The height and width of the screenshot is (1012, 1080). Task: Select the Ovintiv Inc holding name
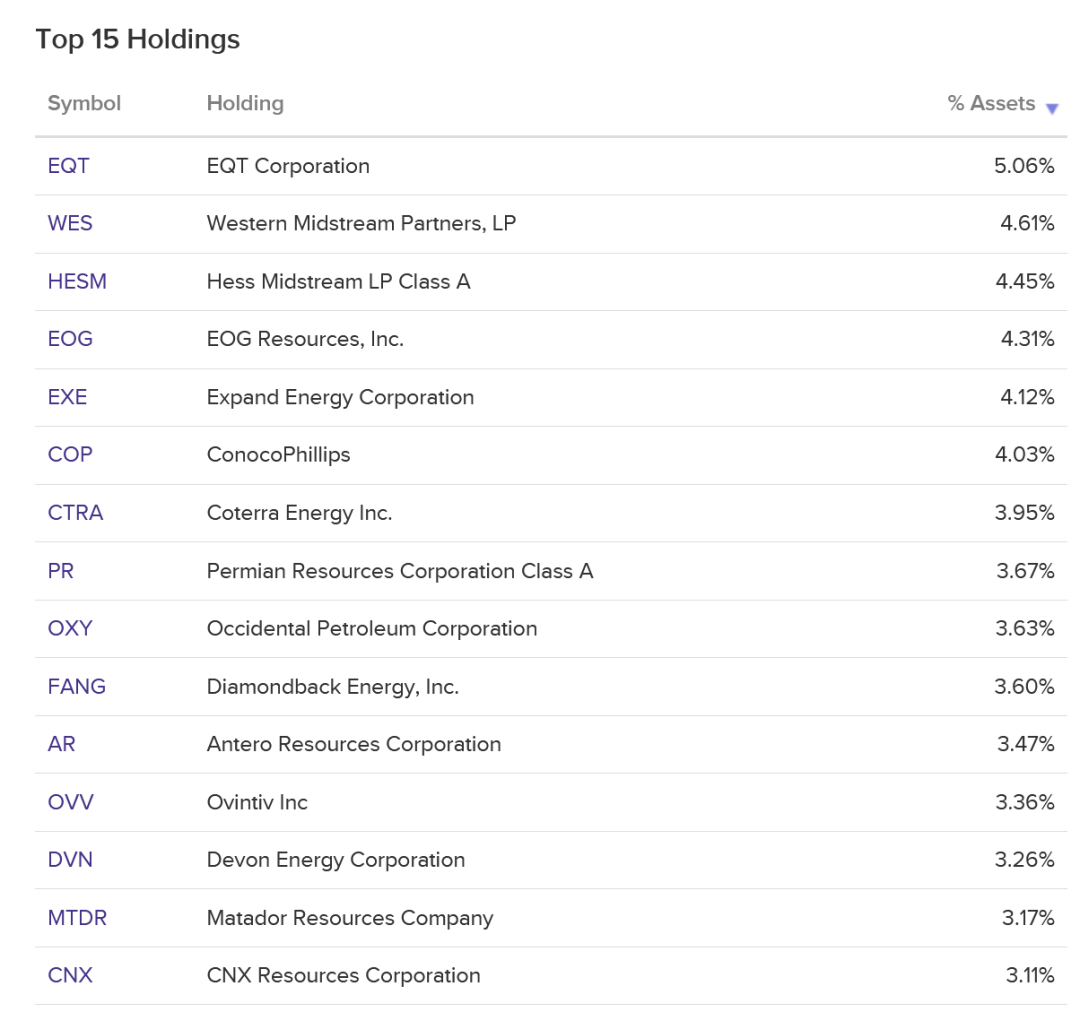tap(257, 802)
